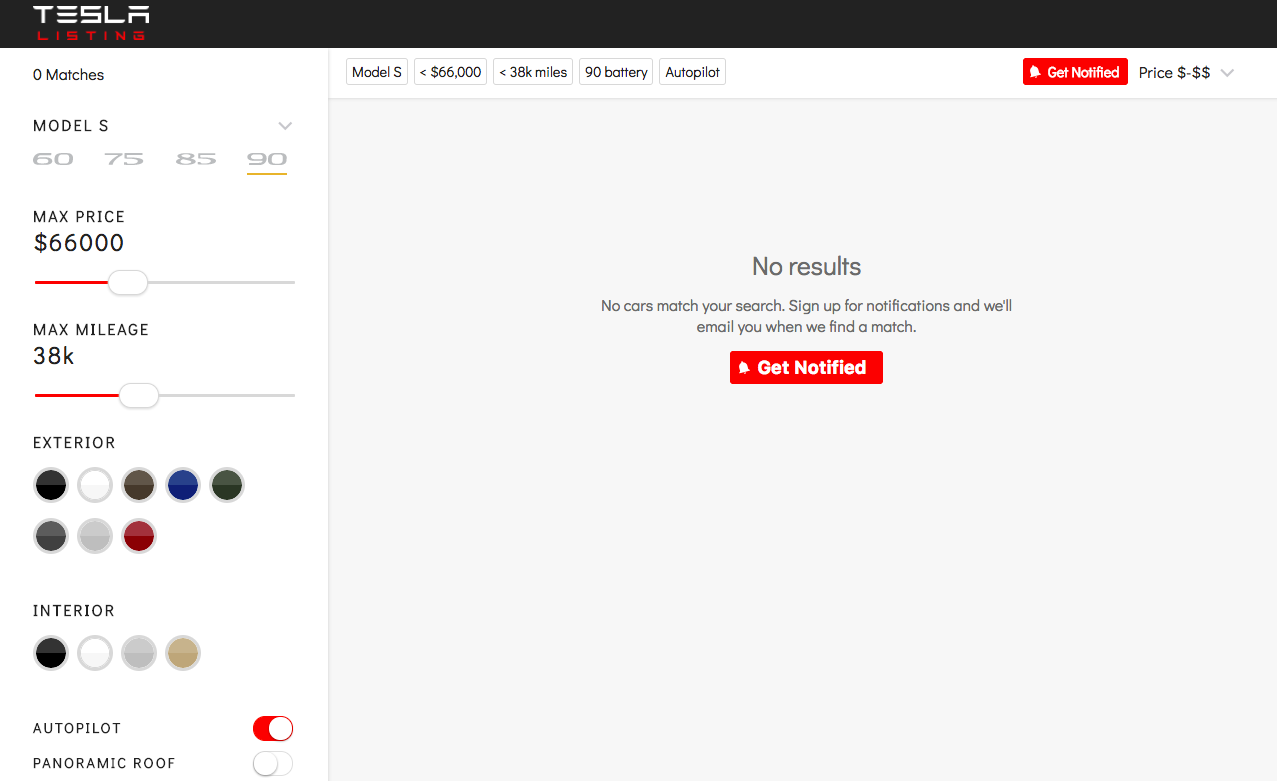Turn off the Autopilot toggle
This screenshot has height=781, width=1277.
click(x=273, y=728)
